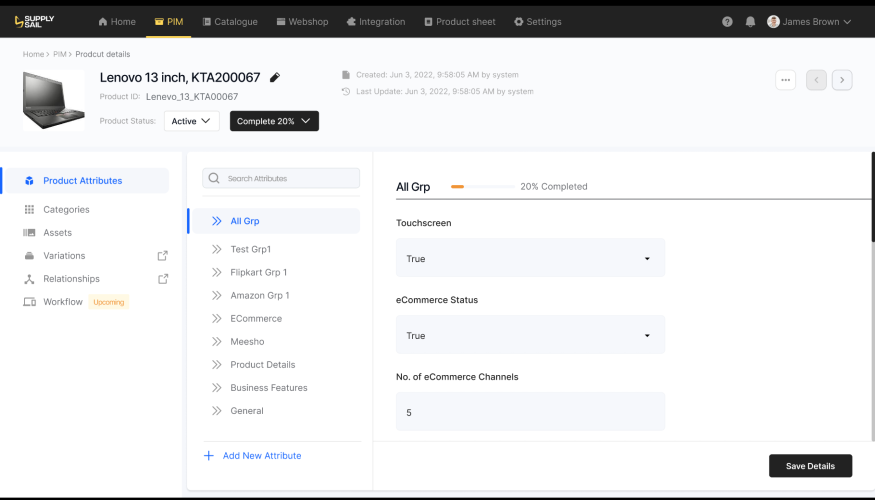Open Variations external link icon
Image resolution: width=875 pixels, height=500 pixels.
tap(162, 256)
